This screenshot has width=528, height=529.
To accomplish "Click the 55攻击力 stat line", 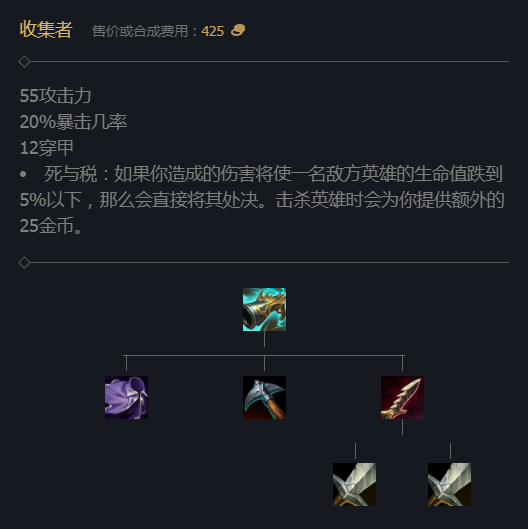I will pyautogui.click(x=56, y=96).
